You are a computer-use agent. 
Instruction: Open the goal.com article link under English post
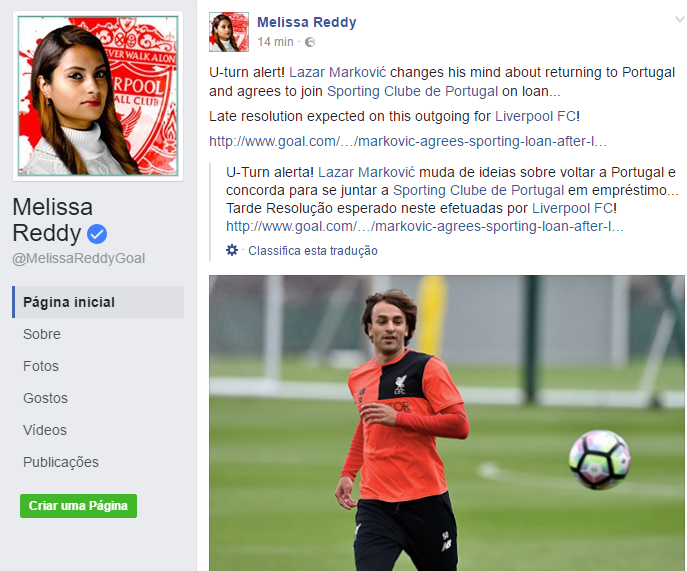(x=407, y=141)
